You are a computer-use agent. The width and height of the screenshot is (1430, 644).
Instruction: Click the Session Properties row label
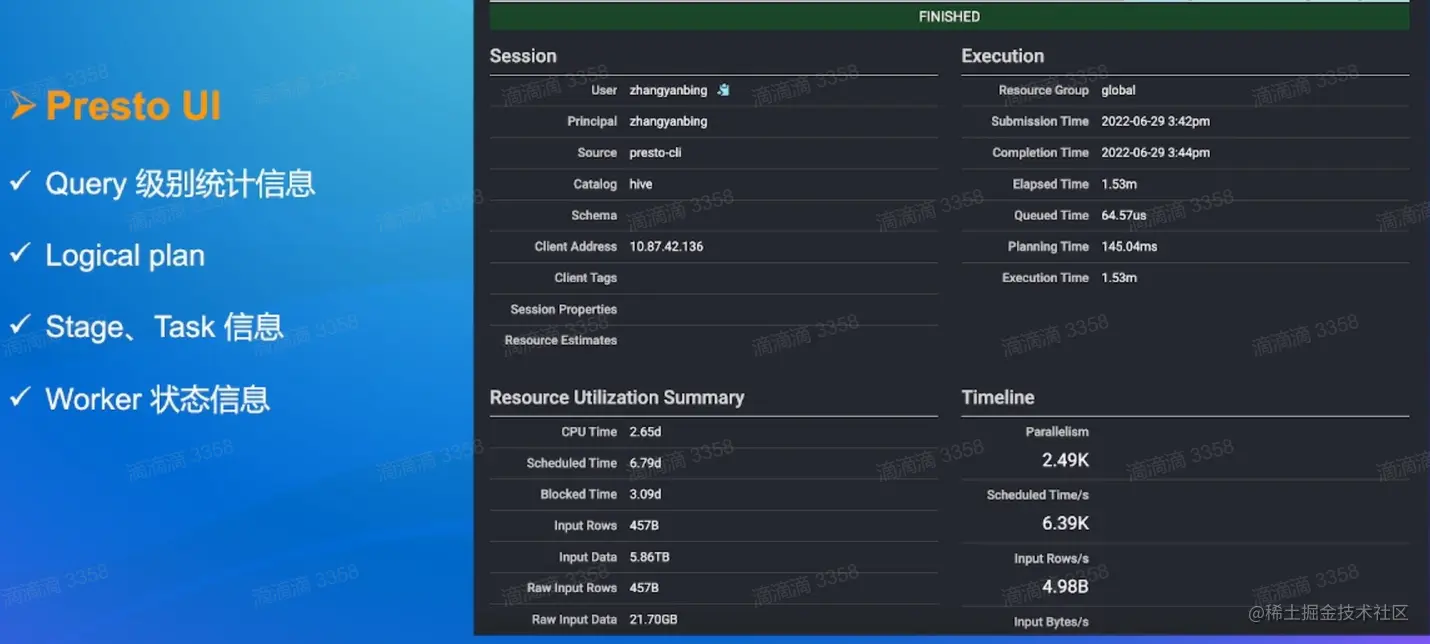click(x=564, y=309)
